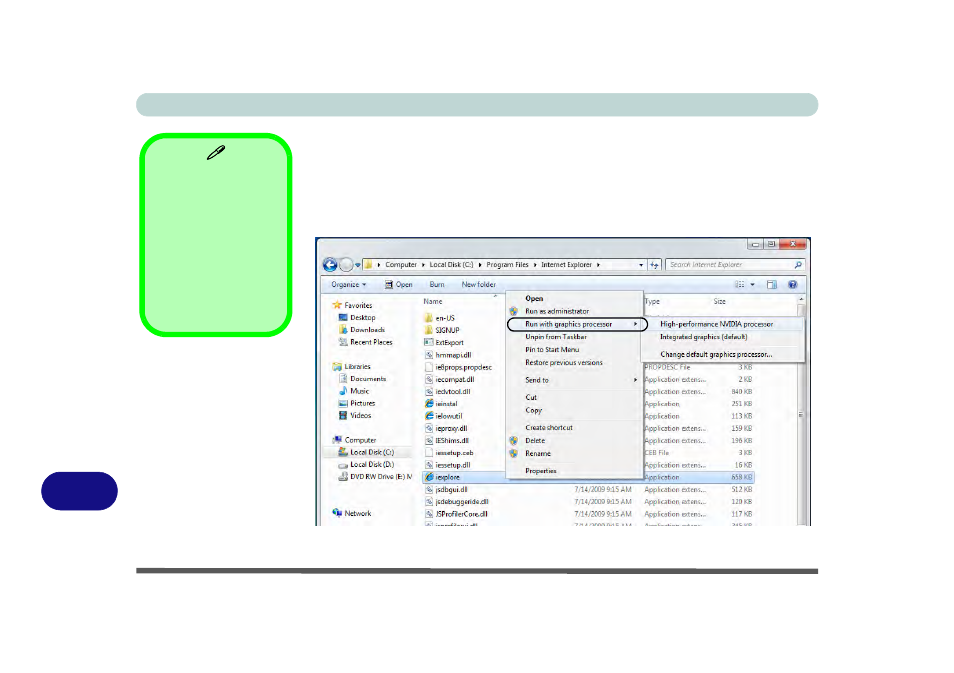Click the Size column header
The image size is (954, 673).
720,301
